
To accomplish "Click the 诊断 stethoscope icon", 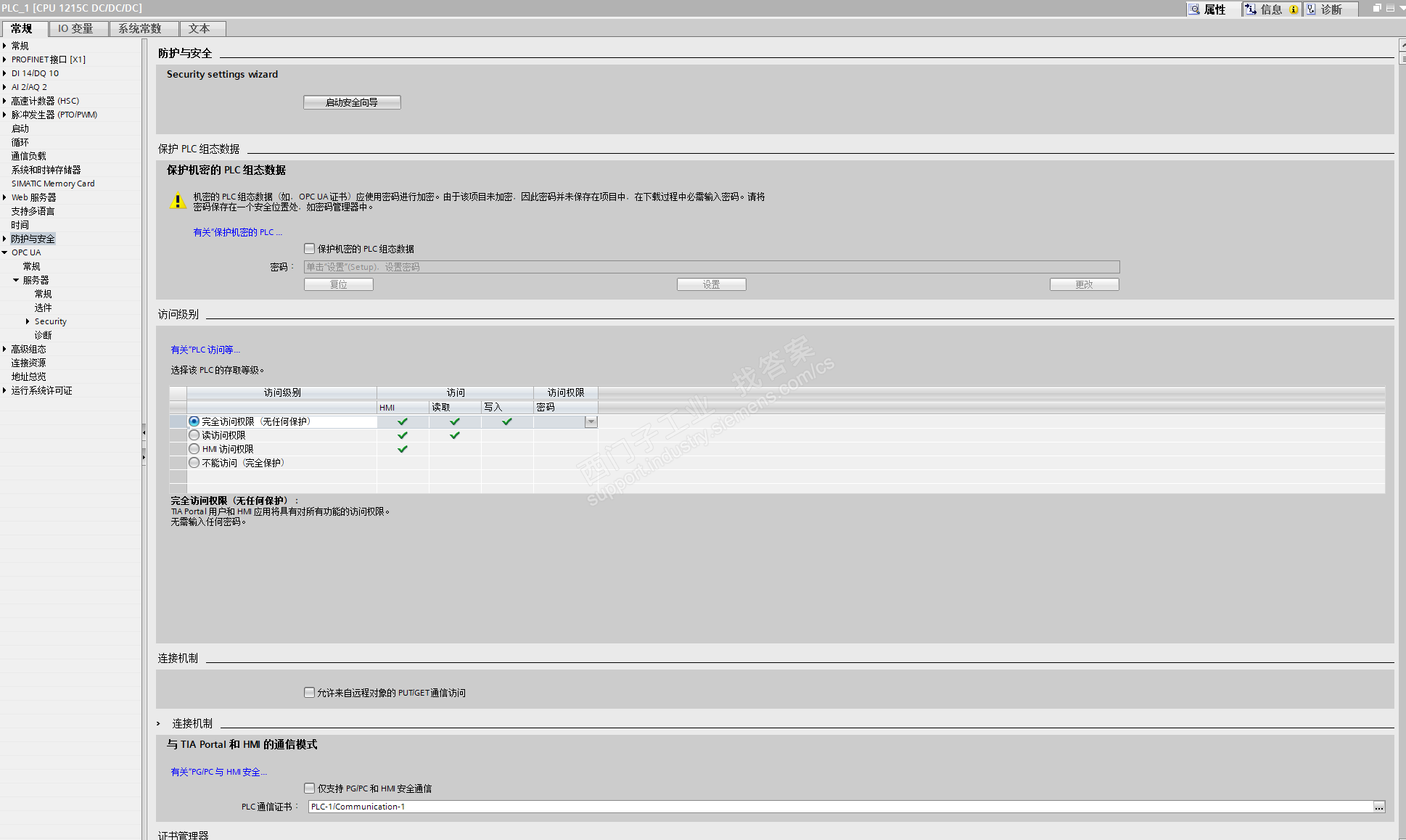I will 1311,9.
